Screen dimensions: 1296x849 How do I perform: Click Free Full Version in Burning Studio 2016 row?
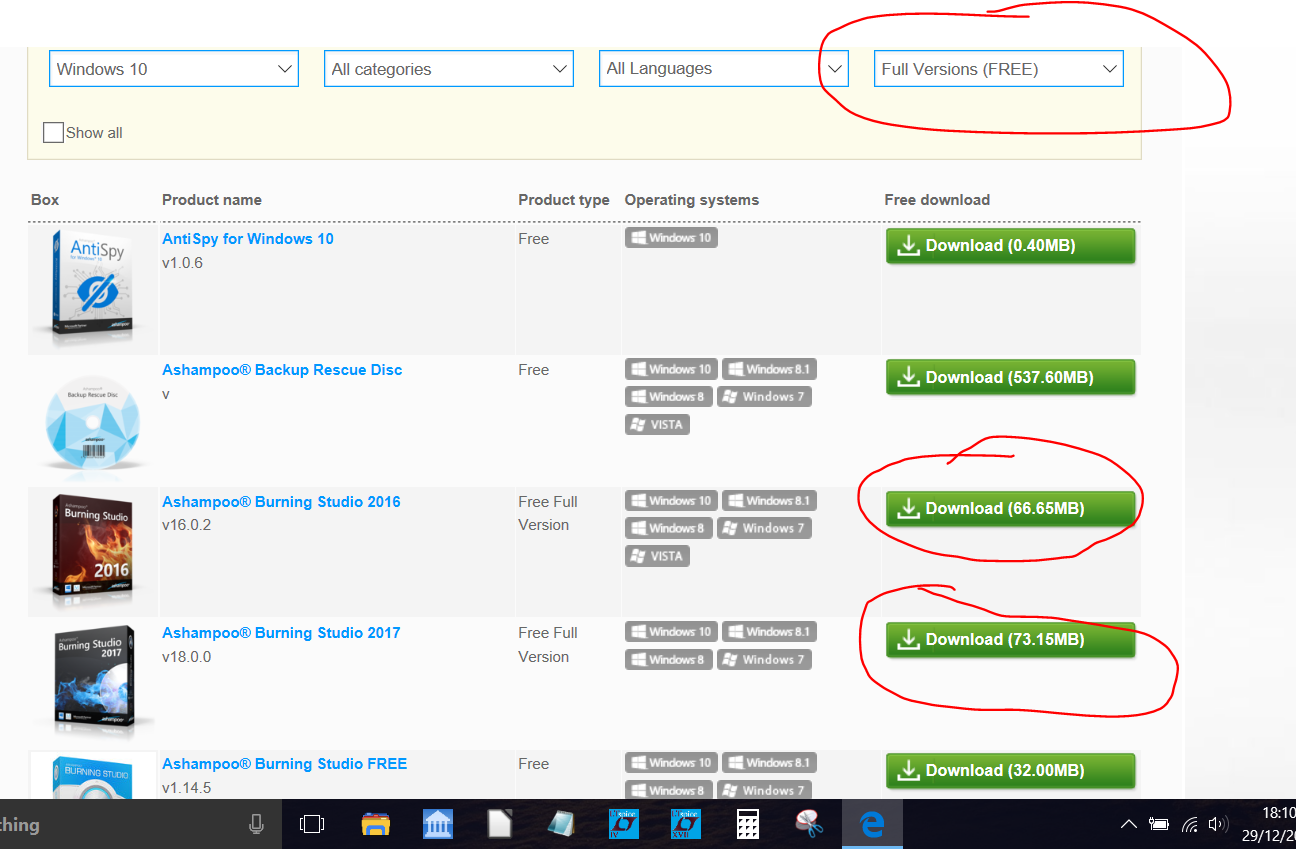pos(548,513)
